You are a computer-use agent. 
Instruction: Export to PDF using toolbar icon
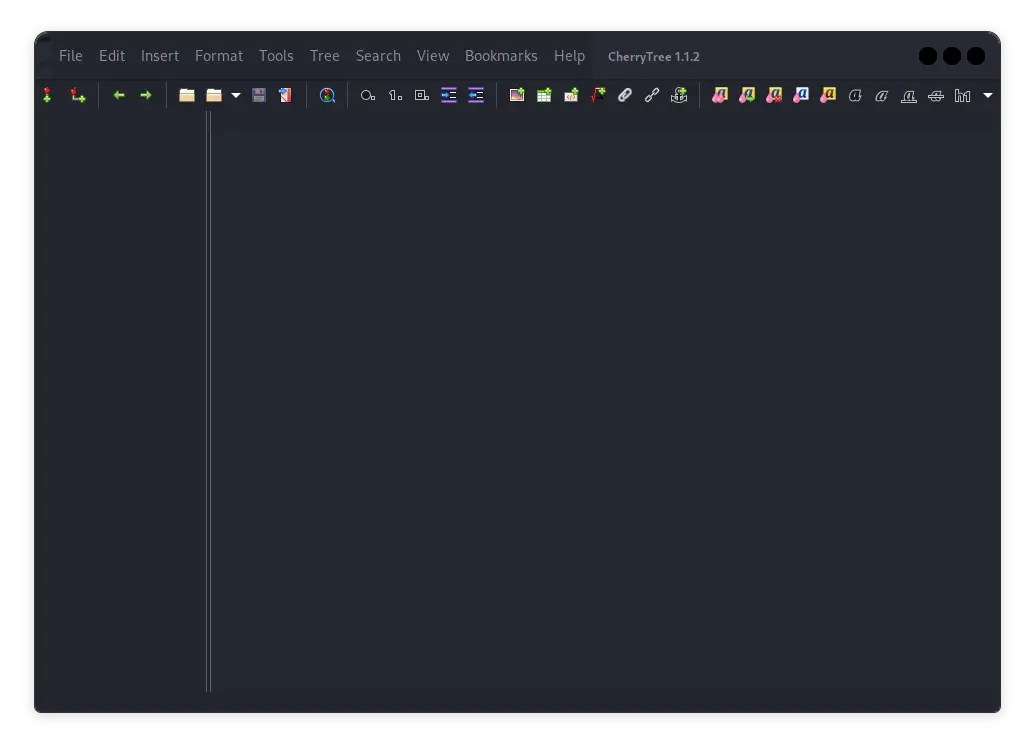pos(286,96)
